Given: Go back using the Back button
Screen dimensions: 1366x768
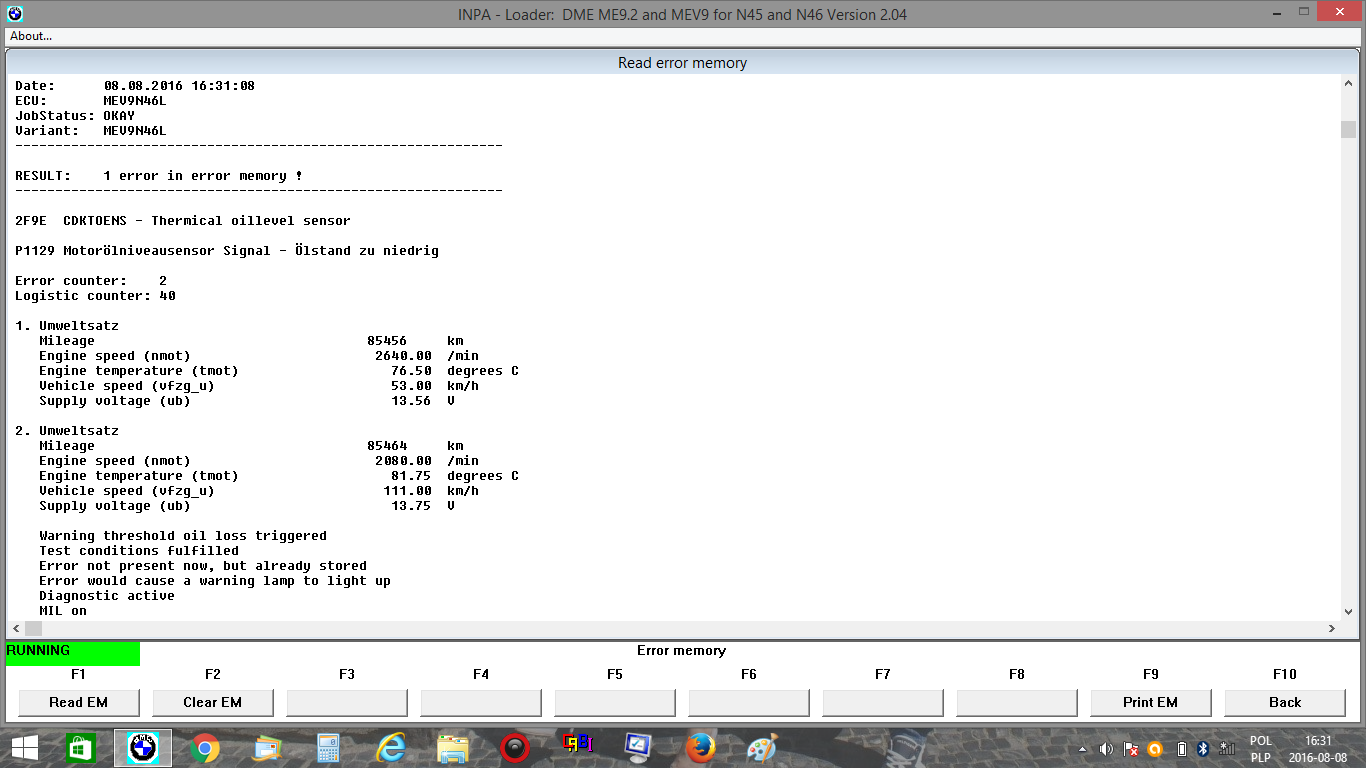Looking at the screenshot, I should [1284, 702].
